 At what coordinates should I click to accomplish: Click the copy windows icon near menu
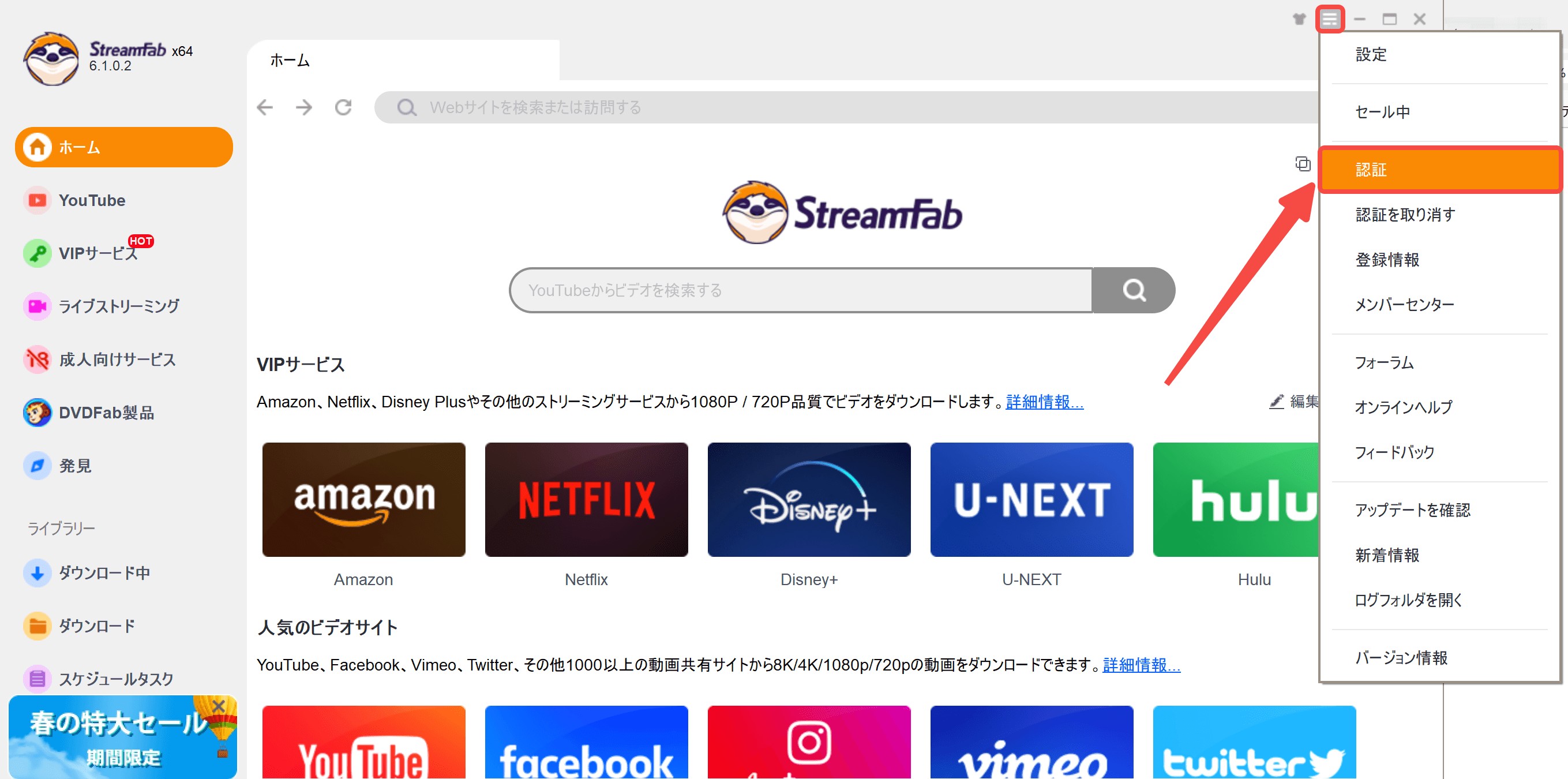(x=1303, y=164)
